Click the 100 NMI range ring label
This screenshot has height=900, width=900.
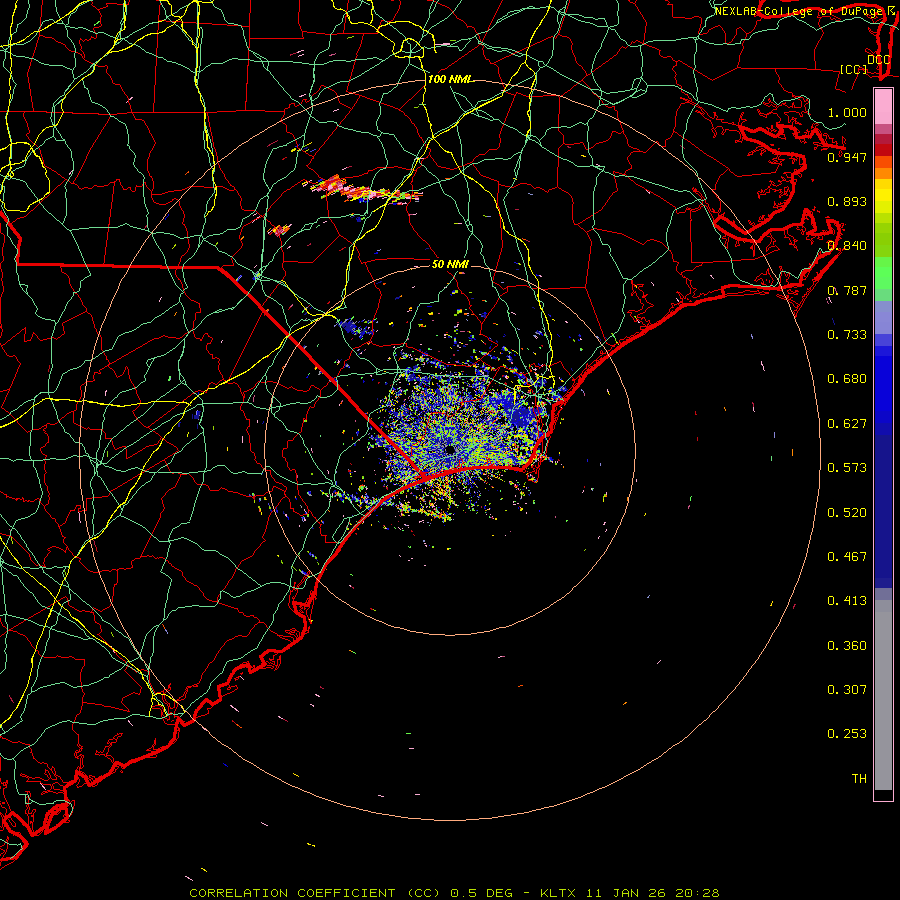click(x=449, y=79)
